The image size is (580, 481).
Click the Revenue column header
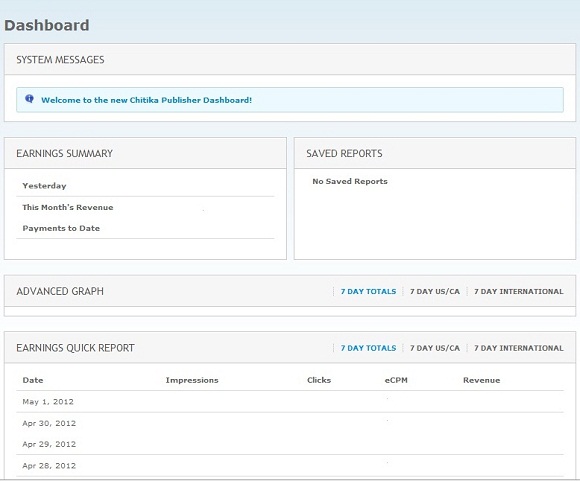point(481,380)
